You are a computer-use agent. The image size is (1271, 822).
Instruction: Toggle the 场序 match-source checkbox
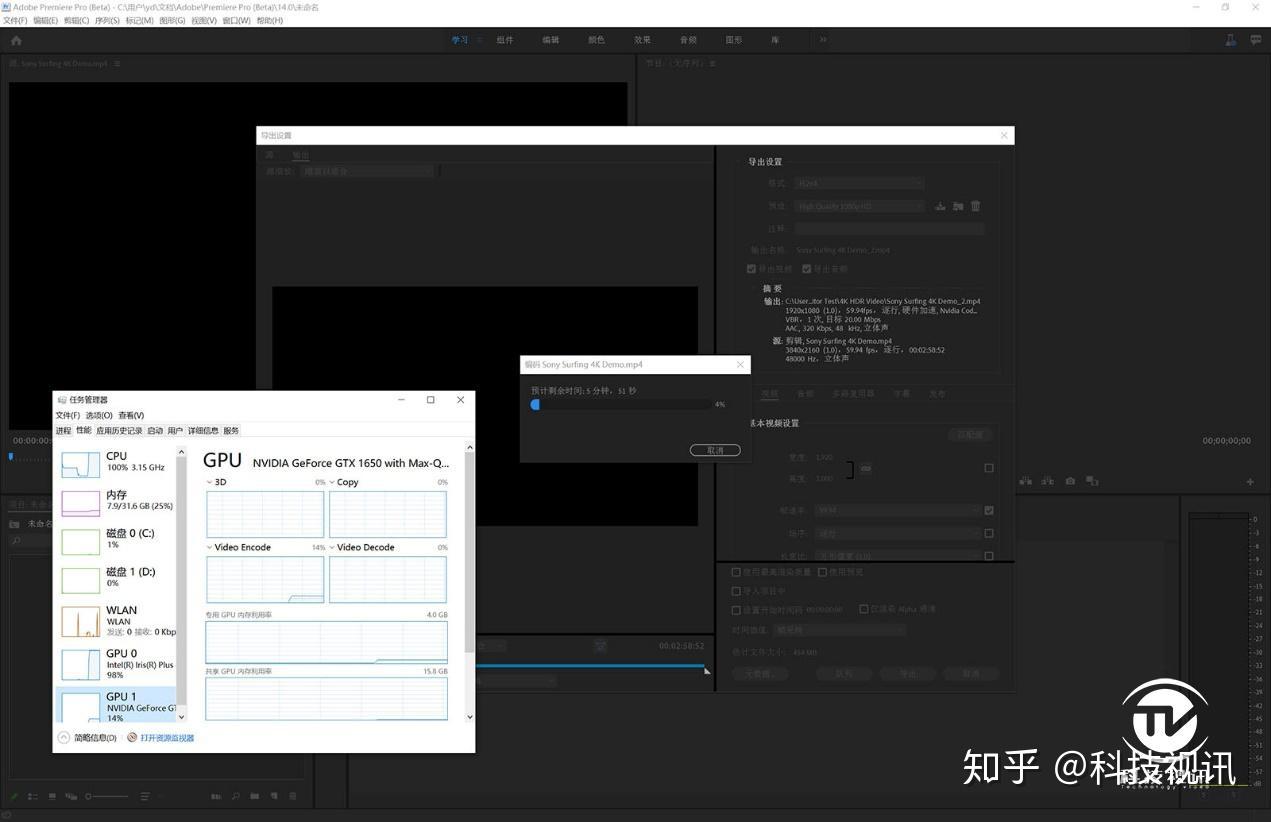989,533
